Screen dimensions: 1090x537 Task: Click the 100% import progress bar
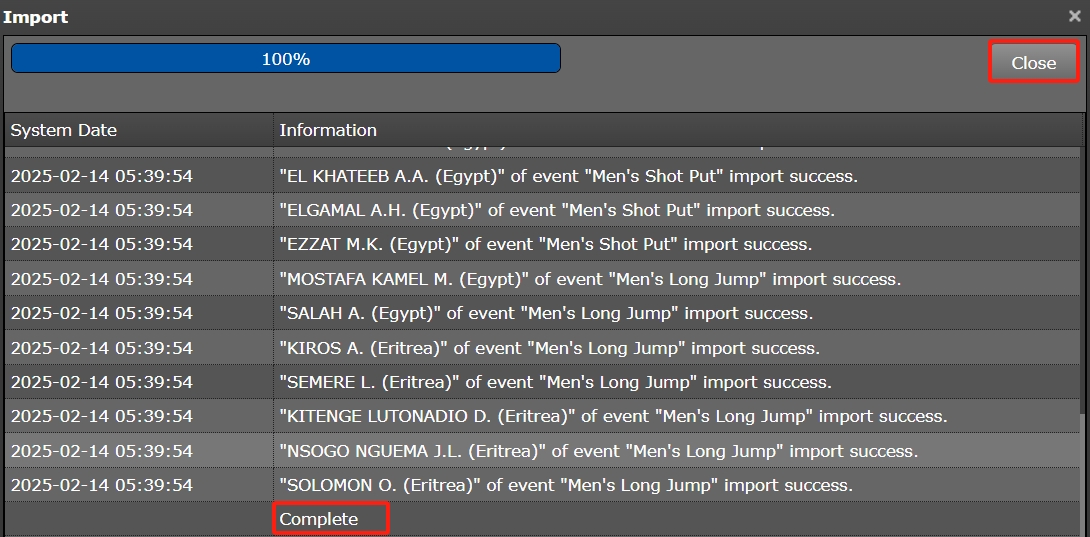[286, 59]
